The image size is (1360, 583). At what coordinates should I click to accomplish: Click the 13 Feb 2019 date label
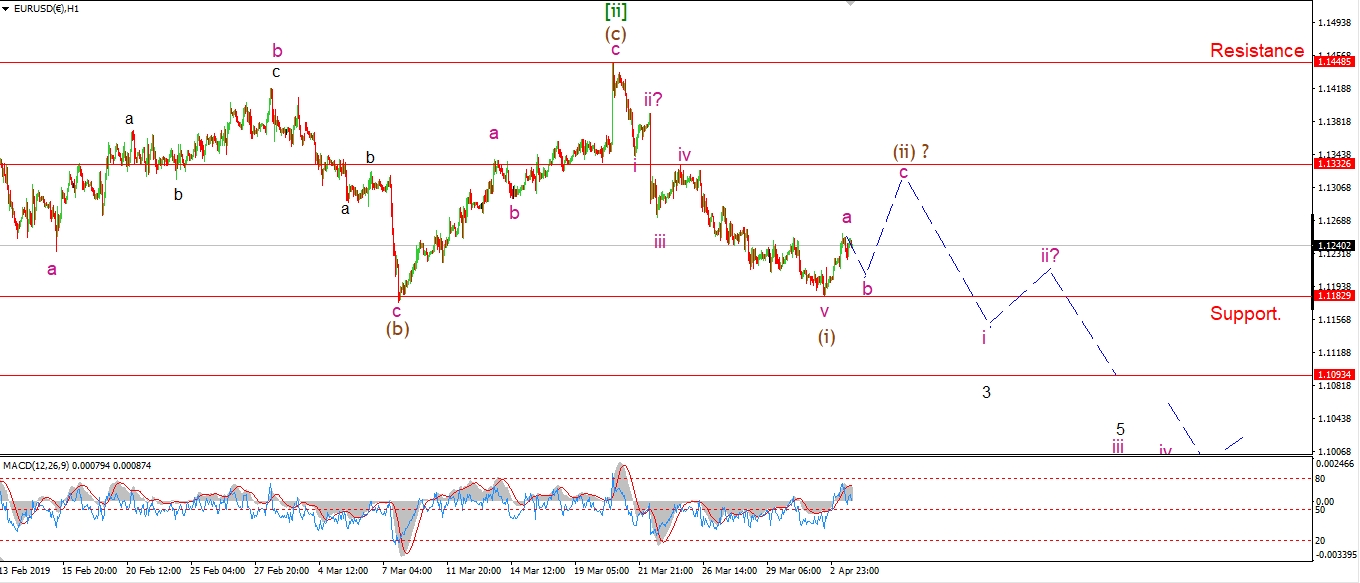[x=28, y=571]
